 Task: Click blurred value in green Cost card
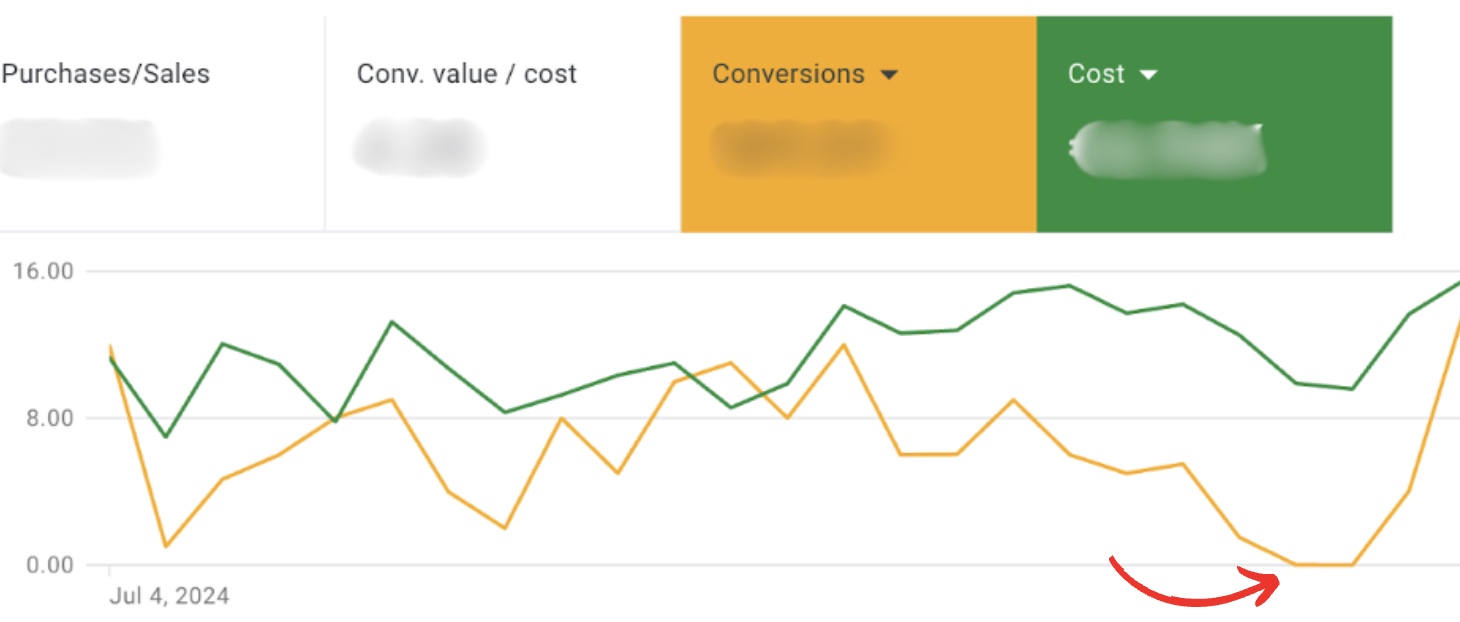1166,150
